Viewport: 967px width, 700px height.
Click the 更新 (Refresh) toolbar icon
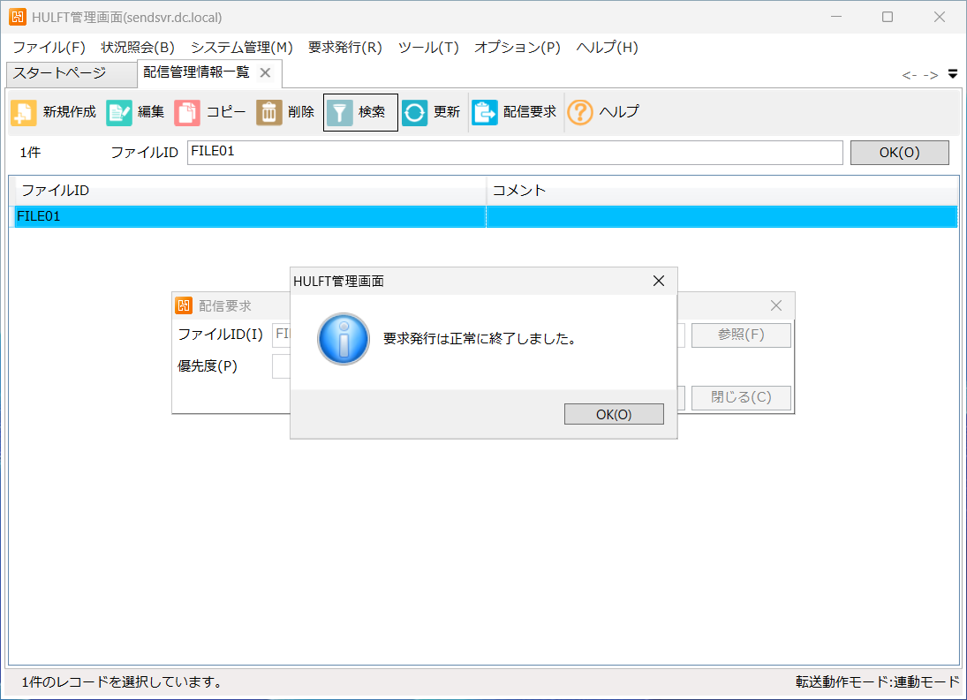pos(415,113)
